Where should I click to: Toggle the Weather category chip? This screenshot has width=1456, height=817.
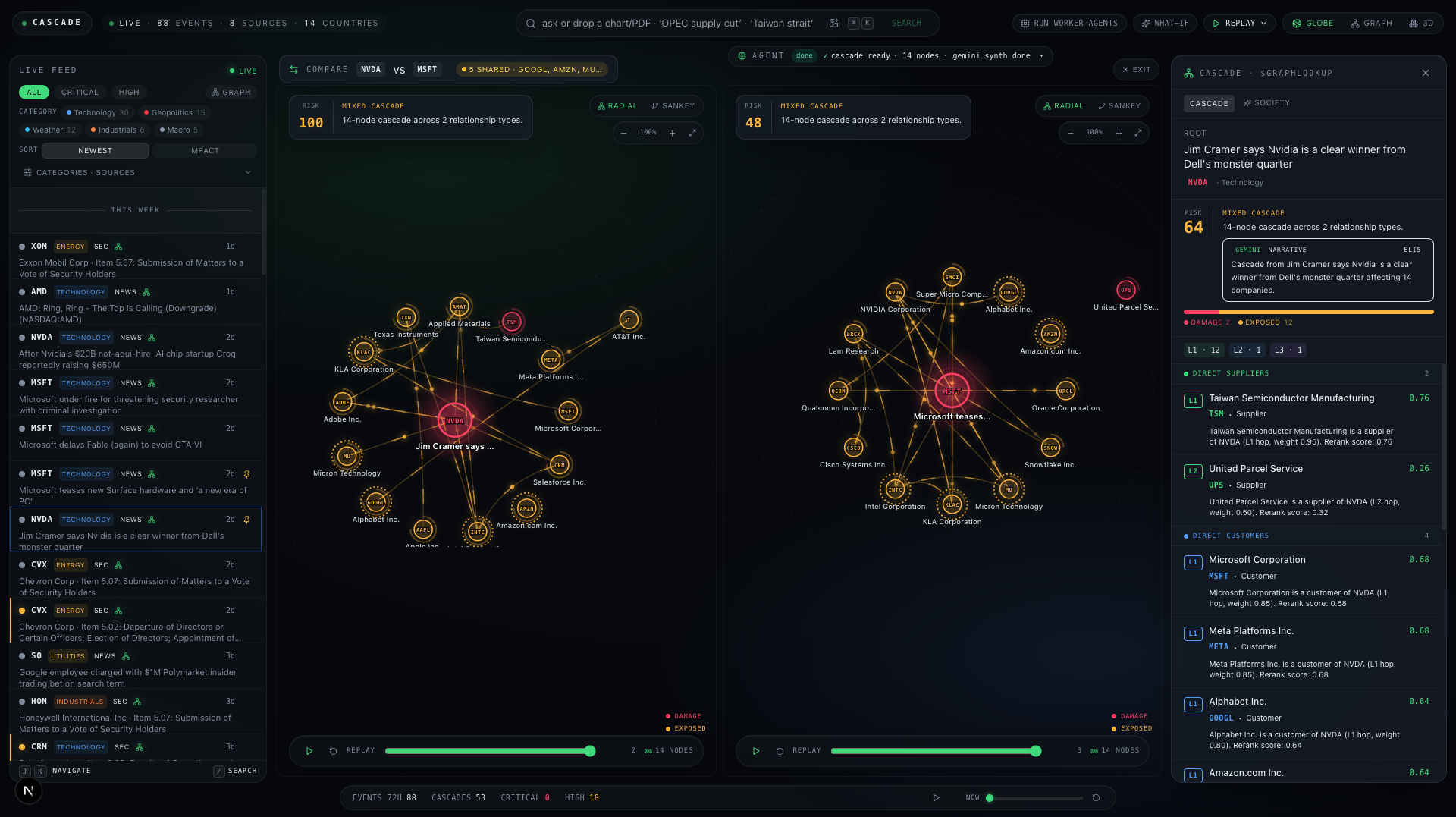(x=50, y=130)
